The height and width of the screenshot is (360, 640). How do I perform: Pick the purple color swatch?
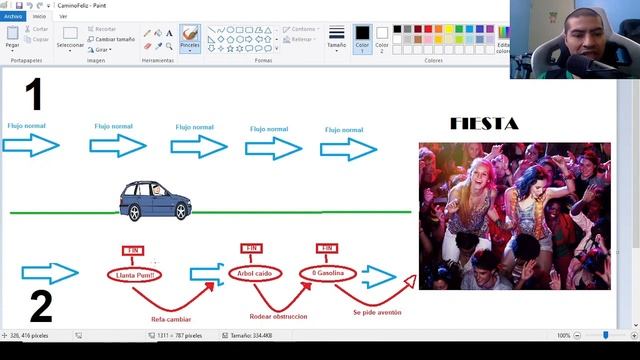click(x=490, y=29)
